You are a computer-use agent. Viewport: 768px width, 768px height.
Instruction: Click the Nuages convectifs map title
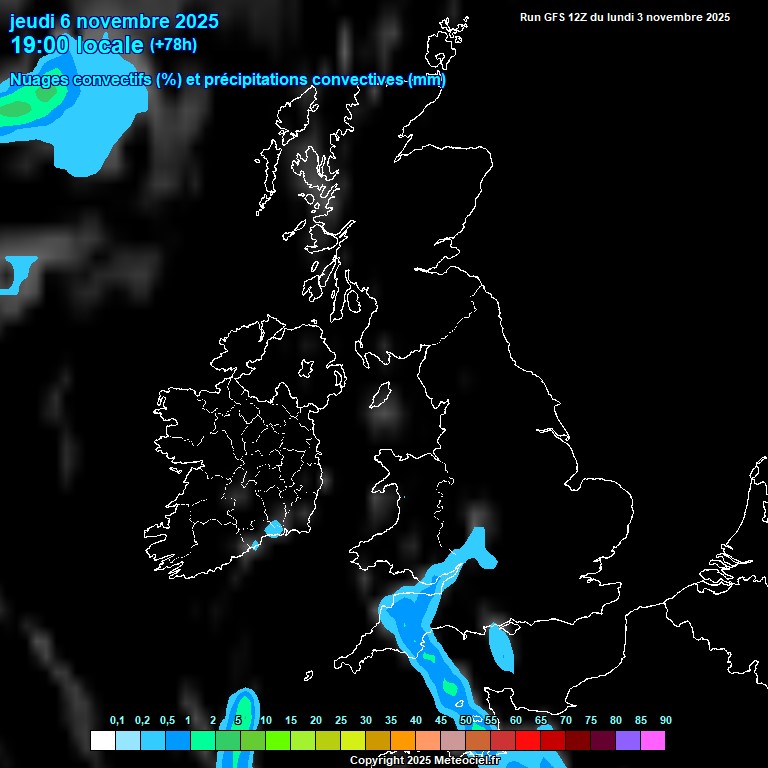pos(227,79)
